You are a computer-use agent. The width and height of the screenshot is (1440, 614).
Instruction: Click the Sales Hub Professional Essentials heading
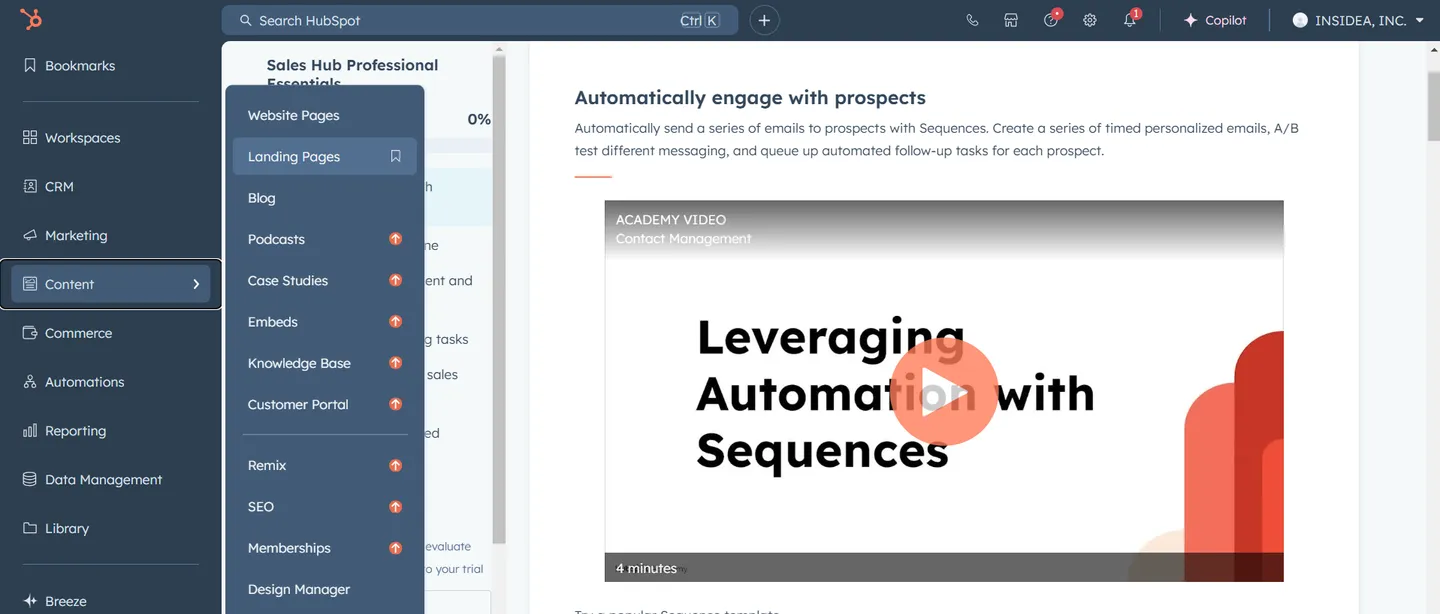coord(352,74)
